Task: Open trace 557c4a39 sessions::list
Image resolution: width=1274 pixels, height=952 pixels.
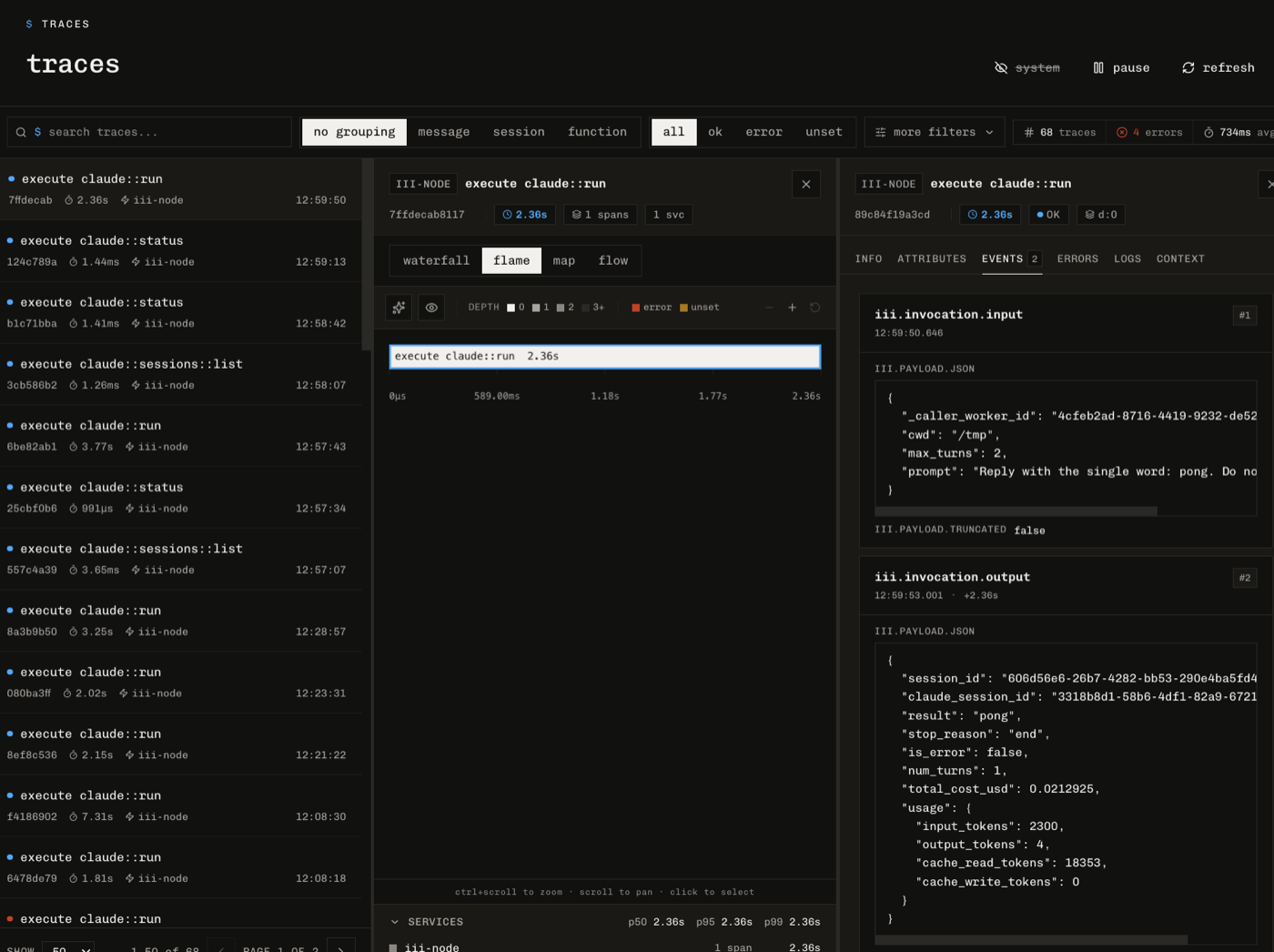Action: [181, 560]
